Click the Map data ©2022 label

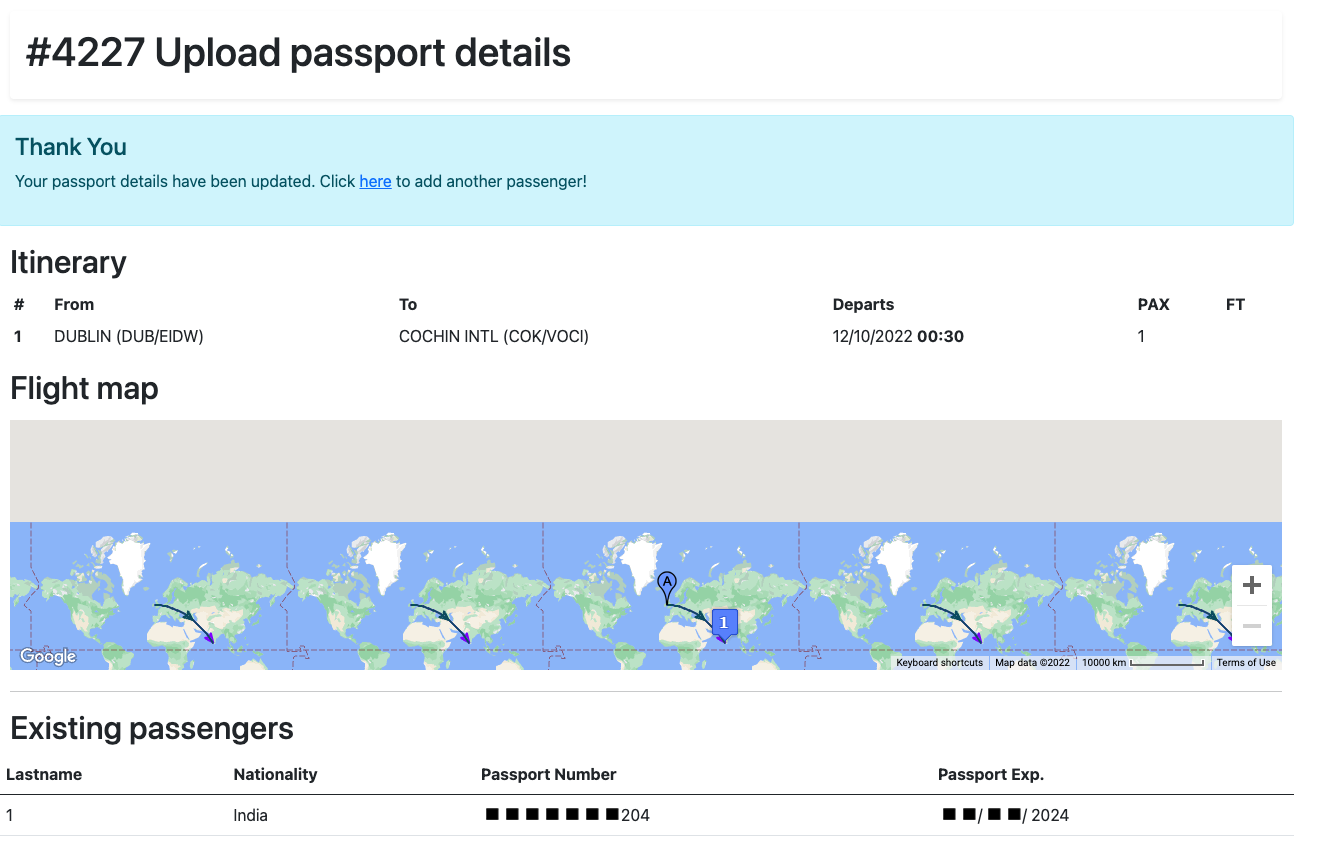pos(1032,663)
